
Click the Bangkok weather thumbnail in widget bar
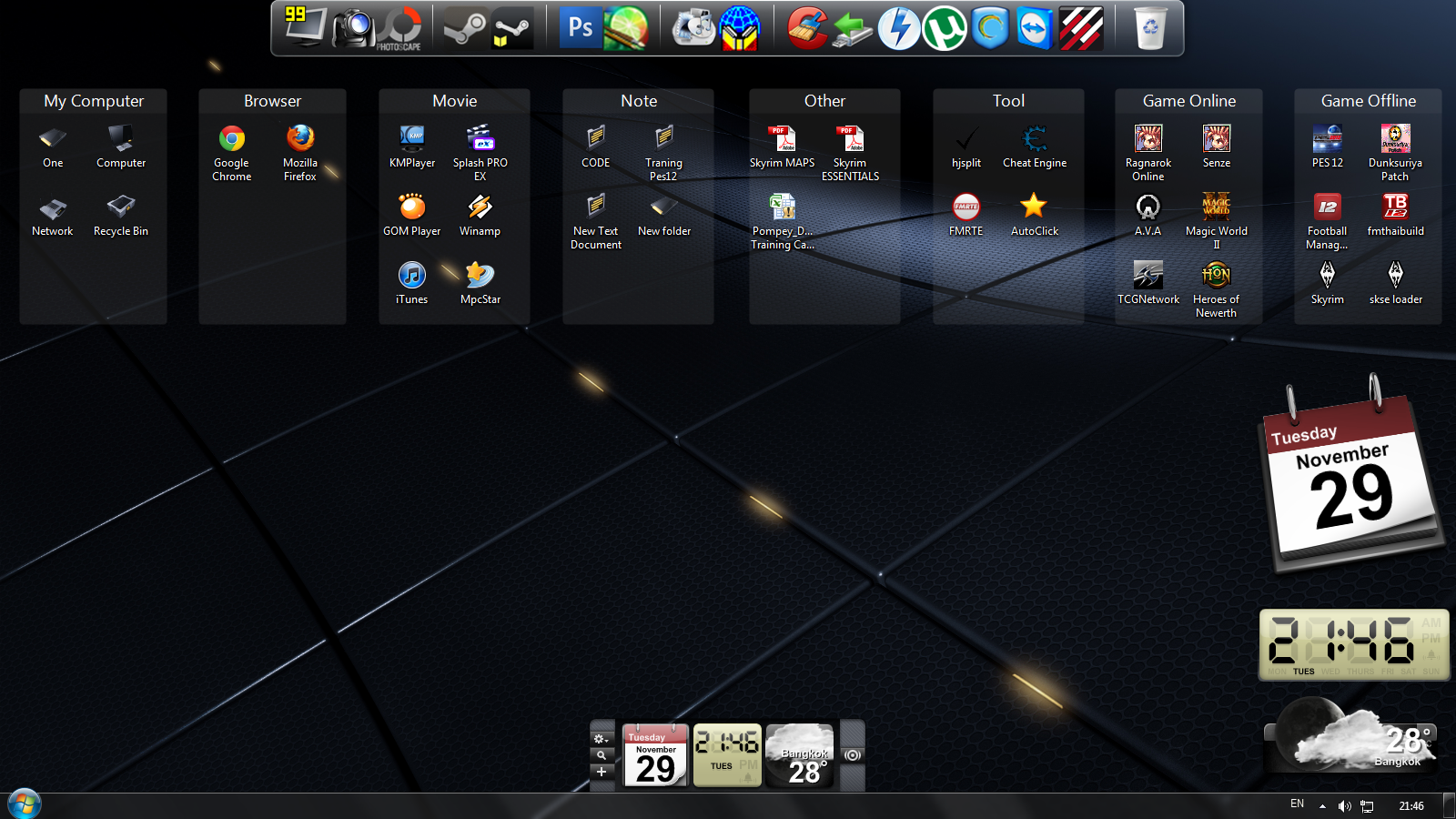tap(800, 755)
